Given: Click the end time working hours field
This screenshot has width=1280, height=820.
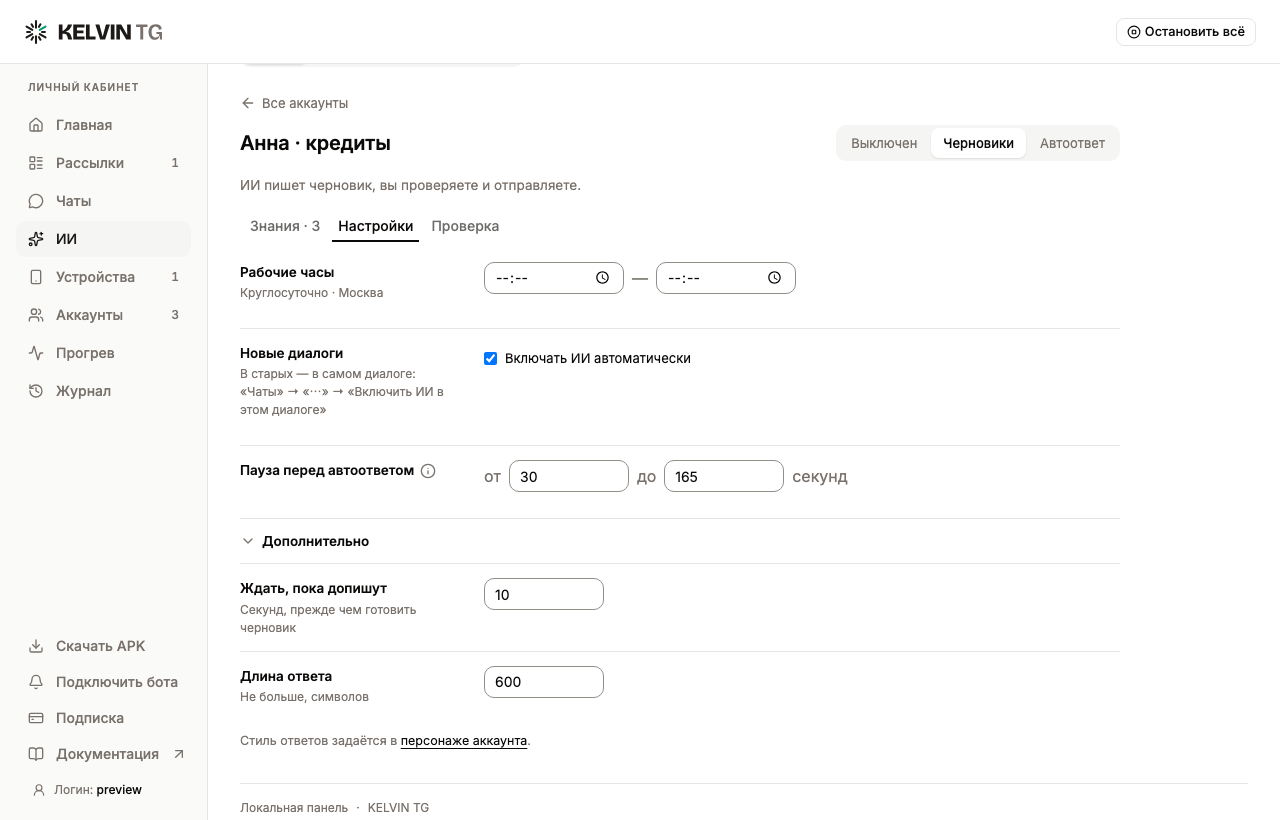Looking at the screenshot, I should click(x=726, y=278).
